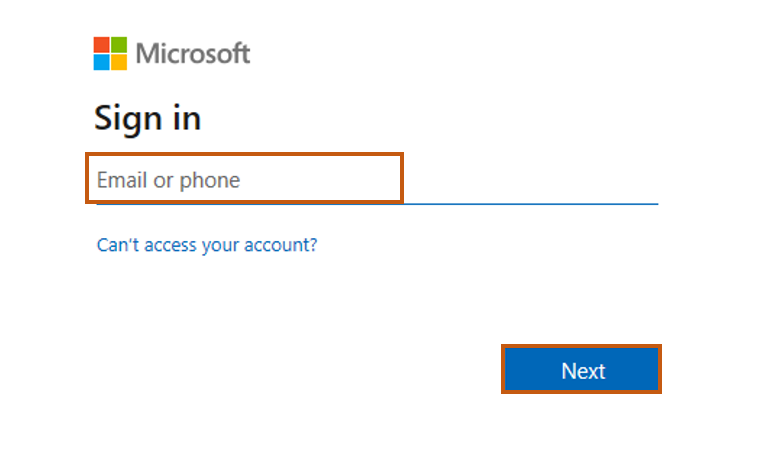Click the word "phone" in the input field
The height and width of the screenshot is (456, 773).
click(x=210, y=181)
